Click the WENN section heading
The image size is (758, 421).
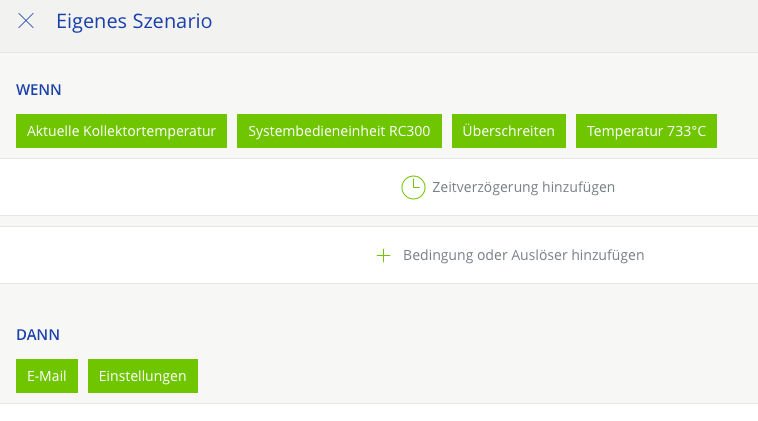click(39, 90)
